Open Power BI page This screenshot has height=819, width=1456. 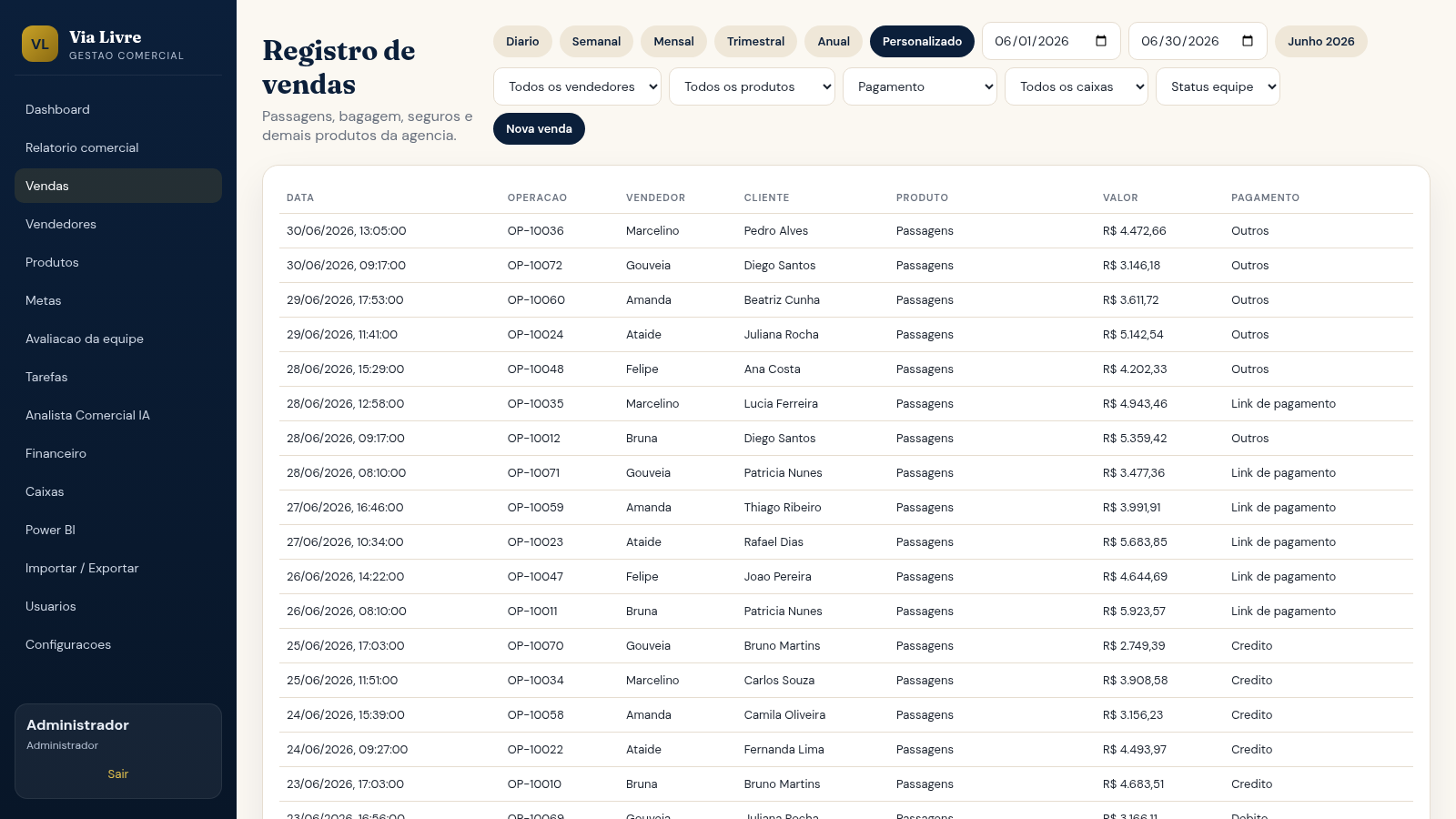pos(118,530)
